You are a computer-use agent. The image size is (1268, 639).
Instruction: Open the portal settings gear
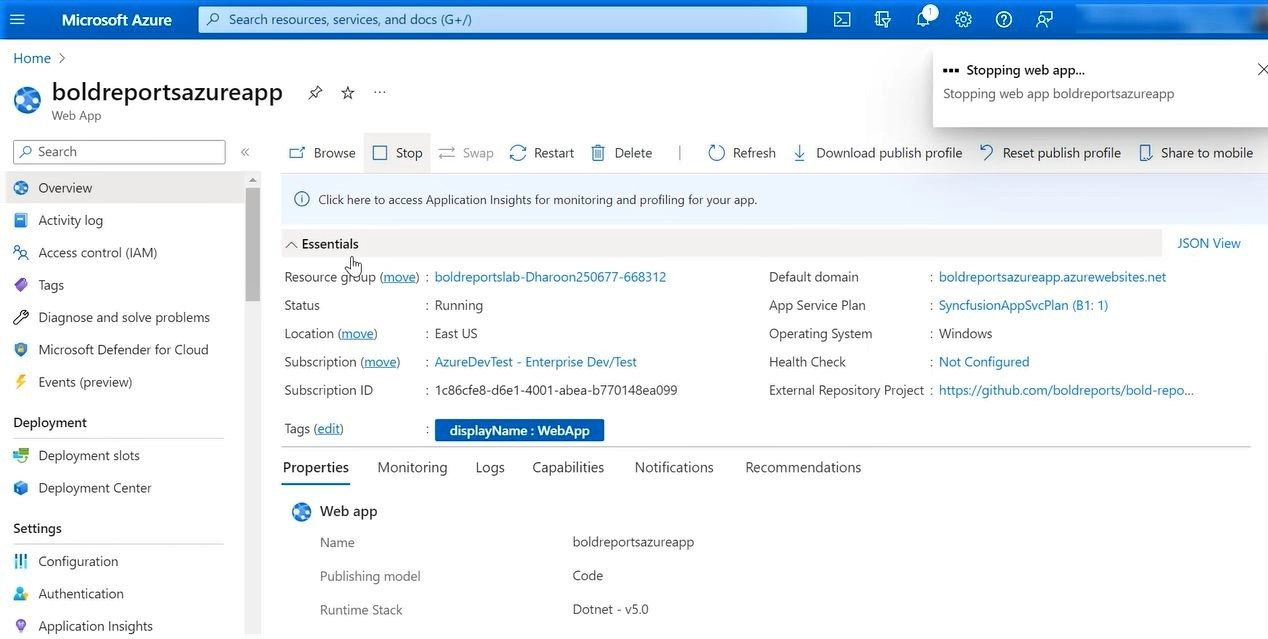pos(962,18)
